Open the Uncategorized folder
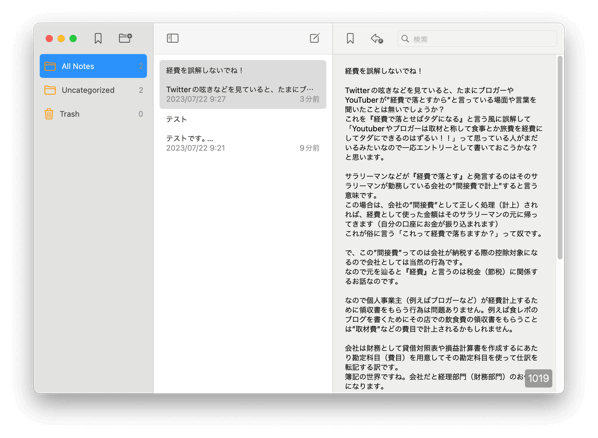This screenshot has height=438, width=598. point(93,90)
